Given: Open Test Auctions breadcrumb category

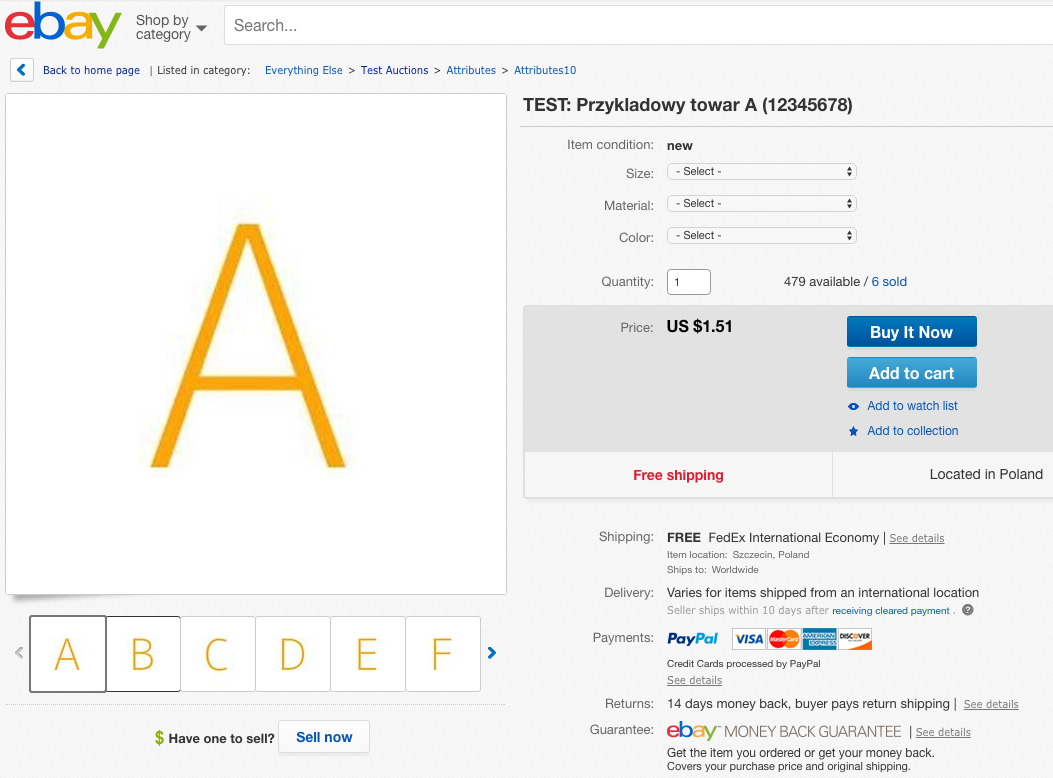Looking at the screenshot, I should point(394,70).
